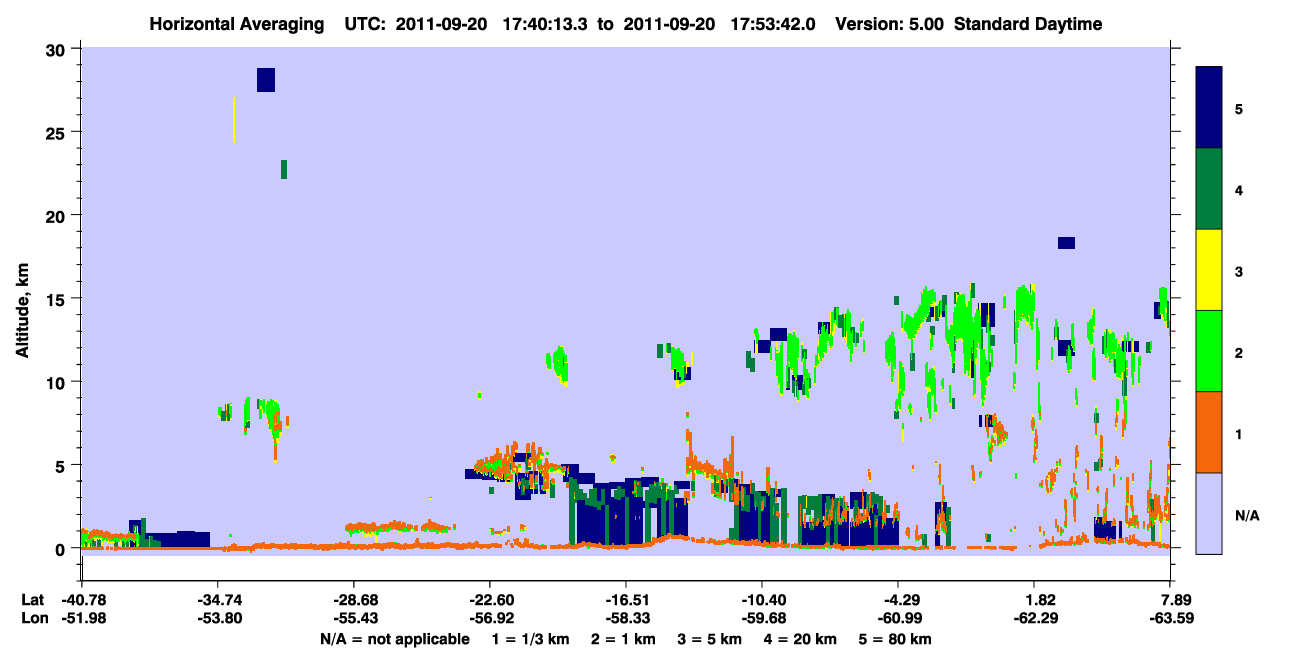This screenshot has width=1300, height=667.
Task: Click longitude value -60.99
Action: point(899,618)
